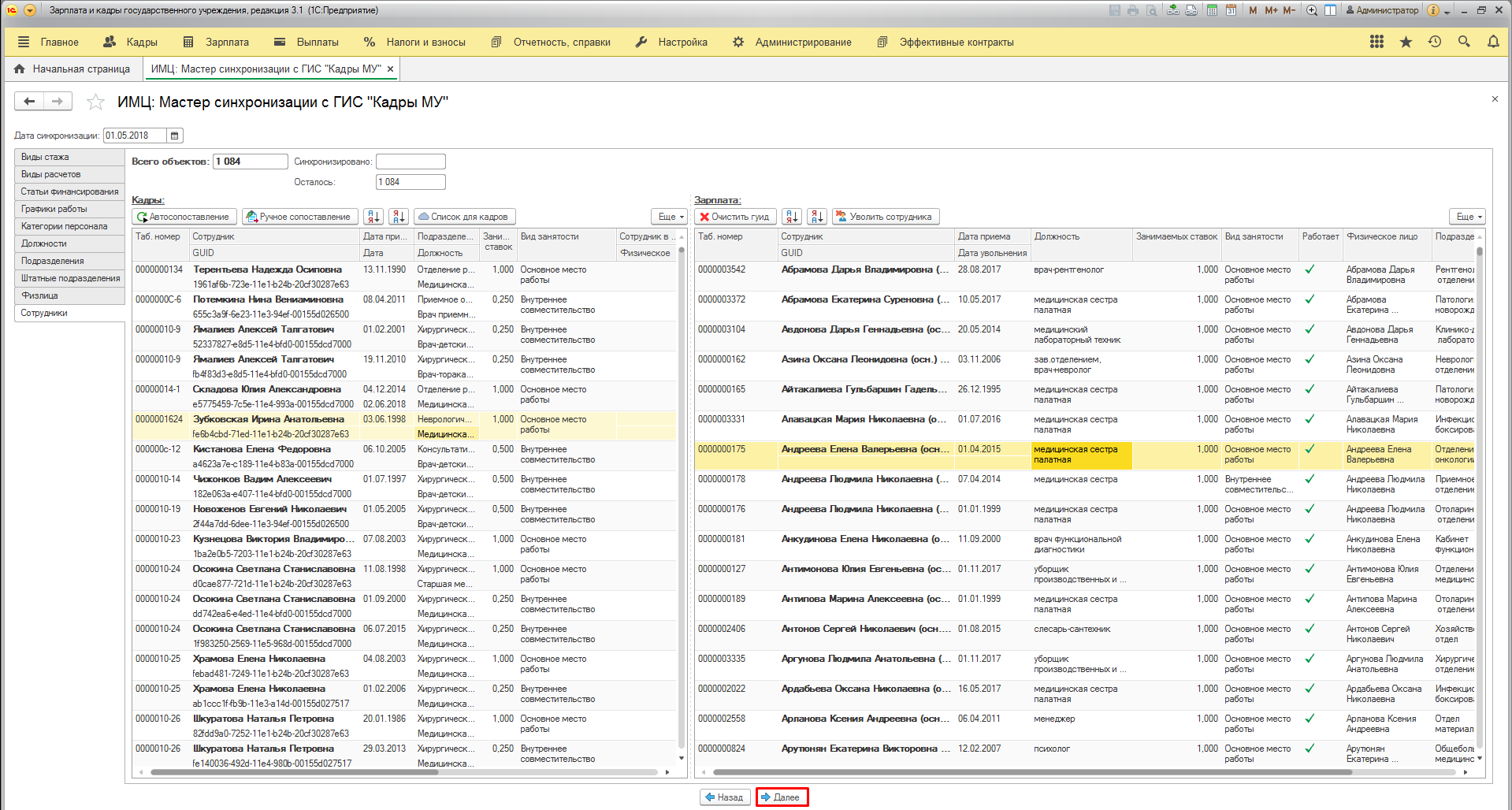Click the Автосопоставление button
The width and height of the screenshot is (1512, 810).
point(184,217)
